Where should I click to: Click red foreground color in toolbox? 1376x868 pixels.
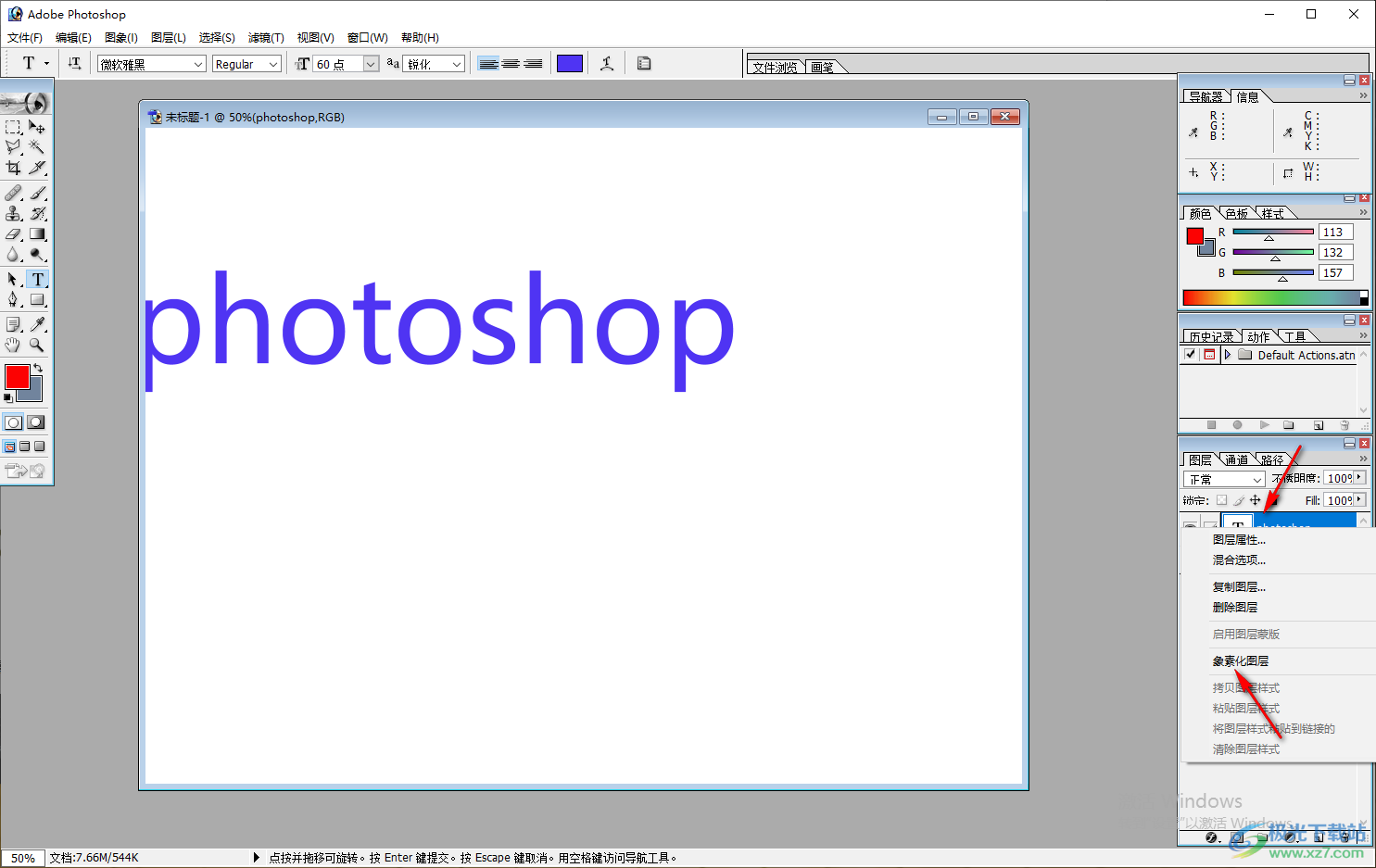pos(17,376)
